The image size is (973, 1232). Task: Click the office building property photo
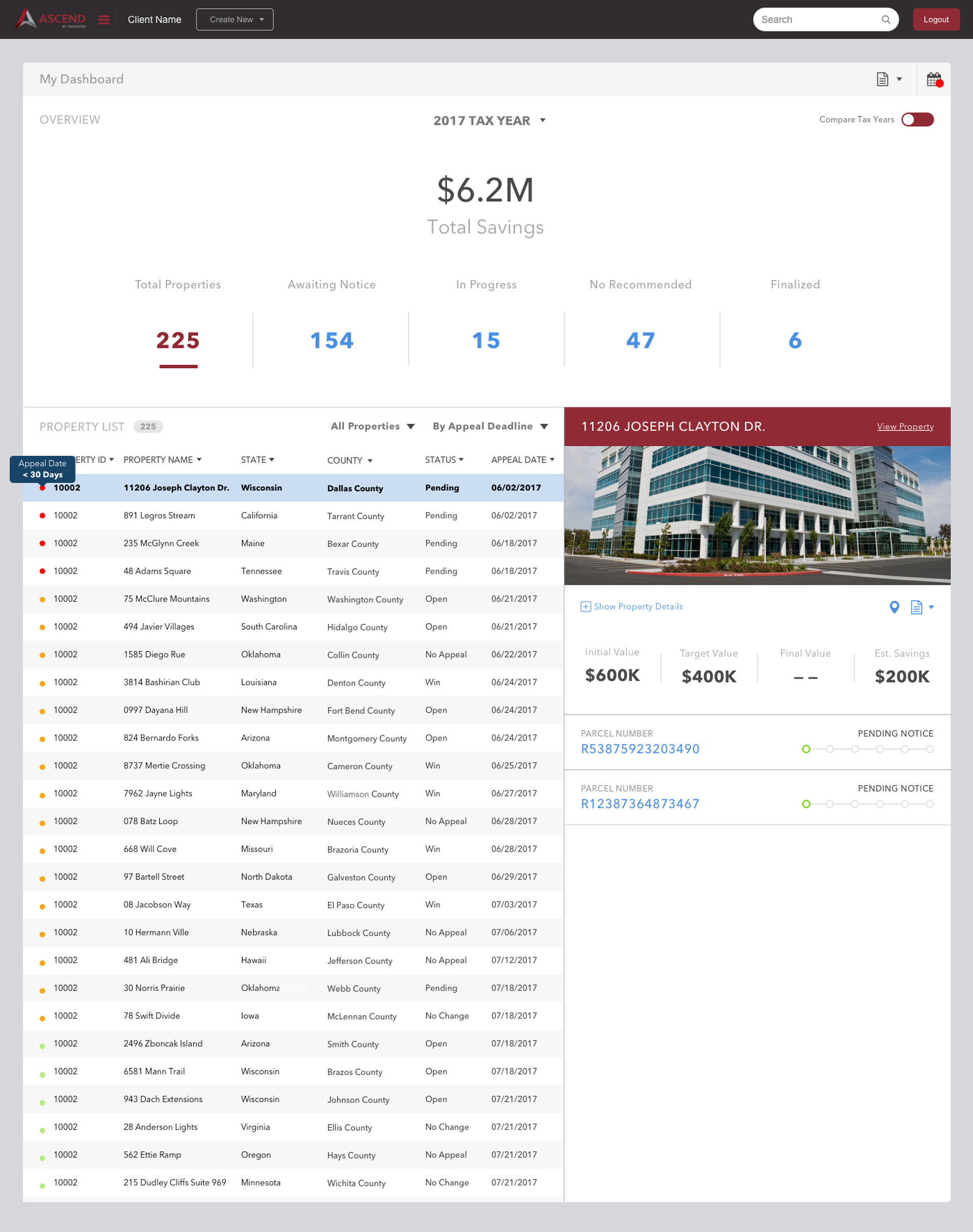click(x=757, y=515)
